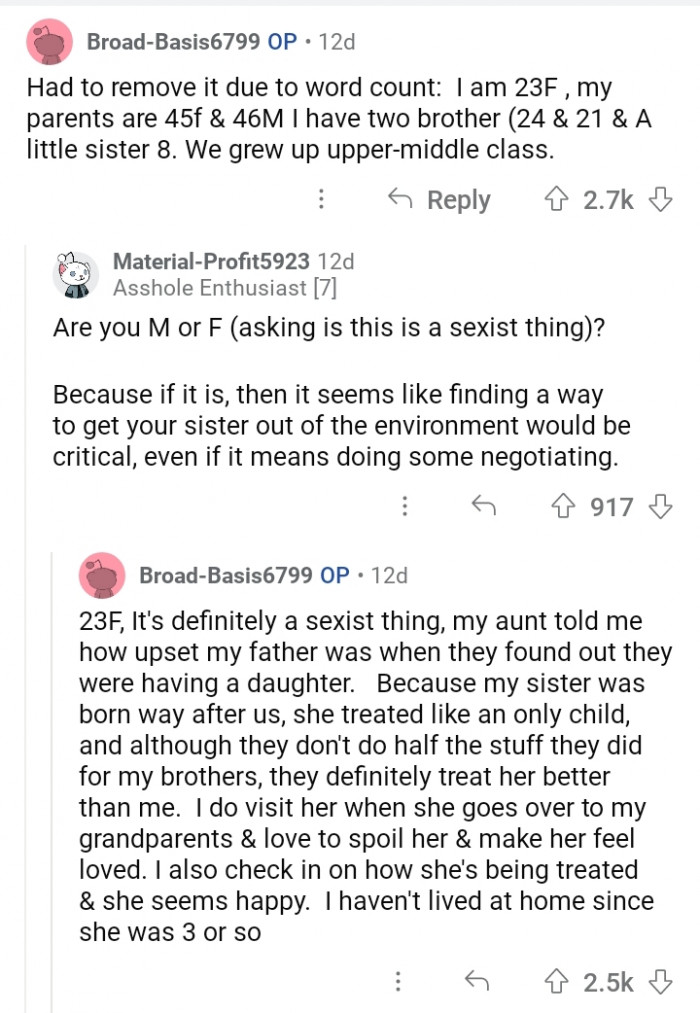Click the reply arrow on the 917 comment
The height and width of the screenshot is (1013, 700).
487,507
